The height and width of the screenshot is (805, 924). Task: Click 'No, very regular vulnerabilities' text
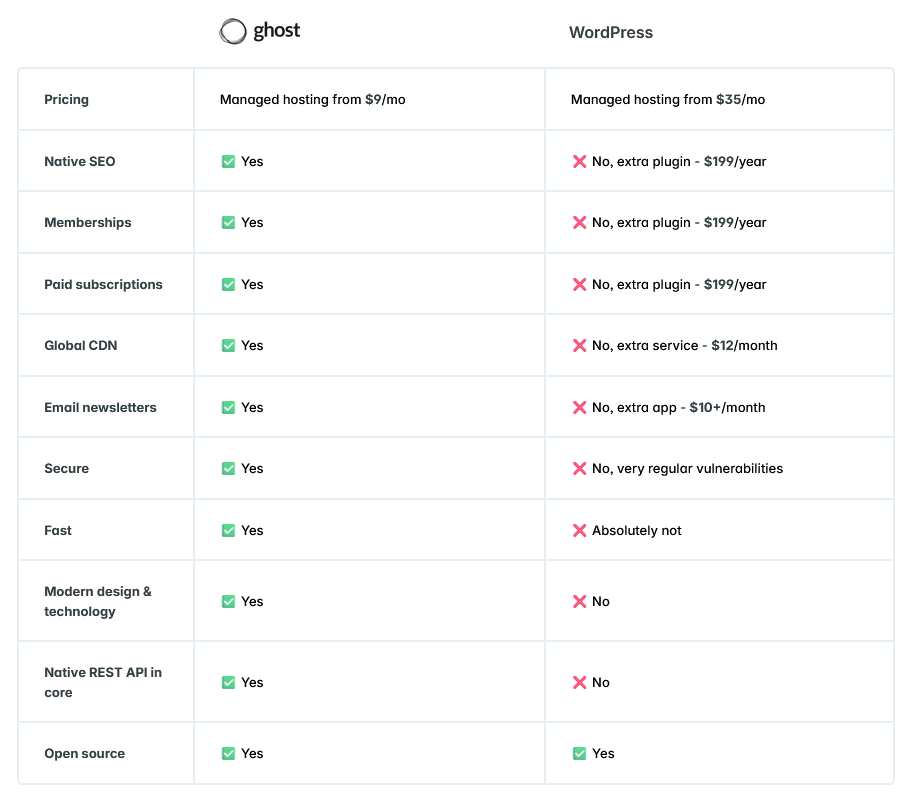click(x=688, y=469)
